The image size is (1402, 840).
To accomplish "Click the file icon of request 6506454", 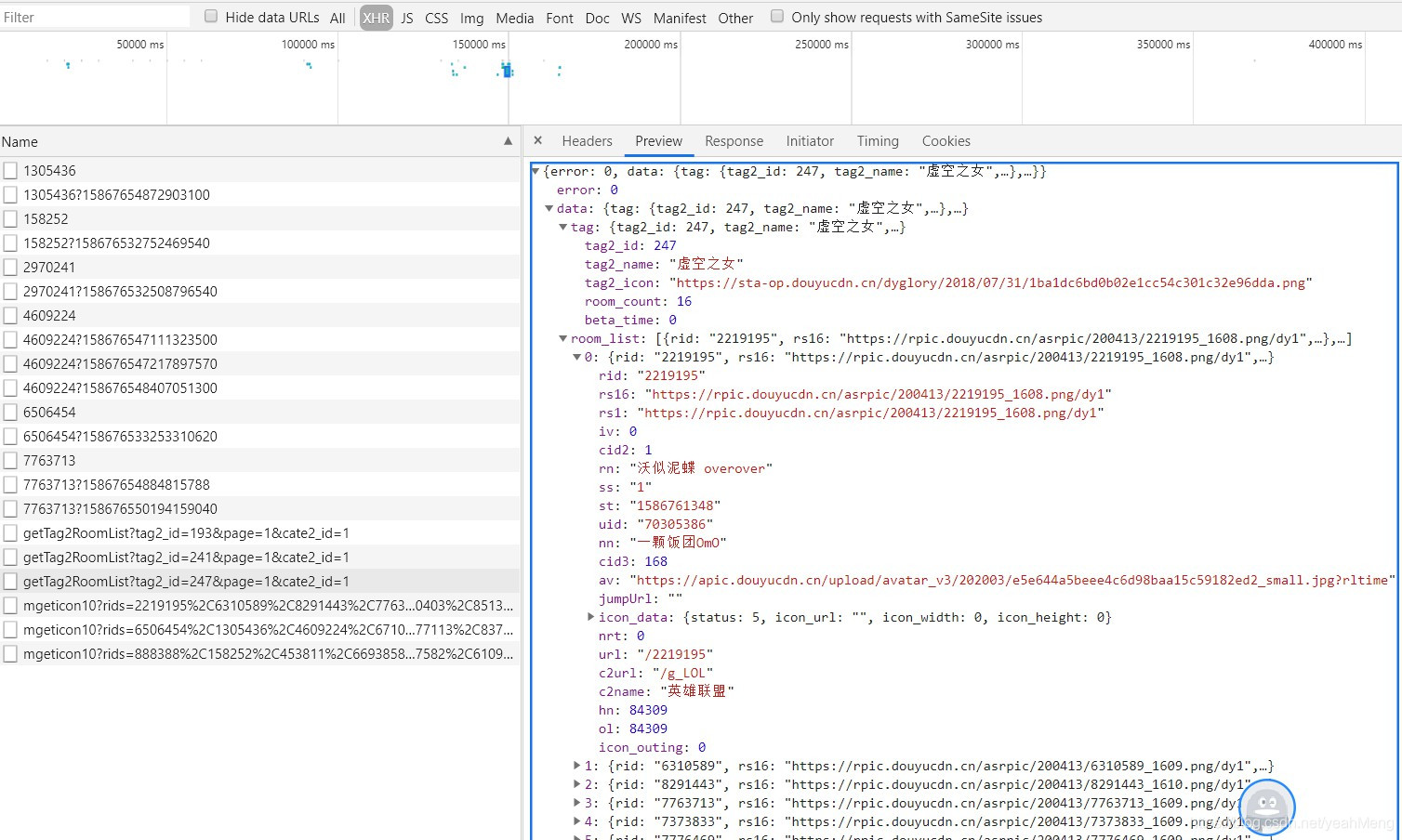I will 10,413.
